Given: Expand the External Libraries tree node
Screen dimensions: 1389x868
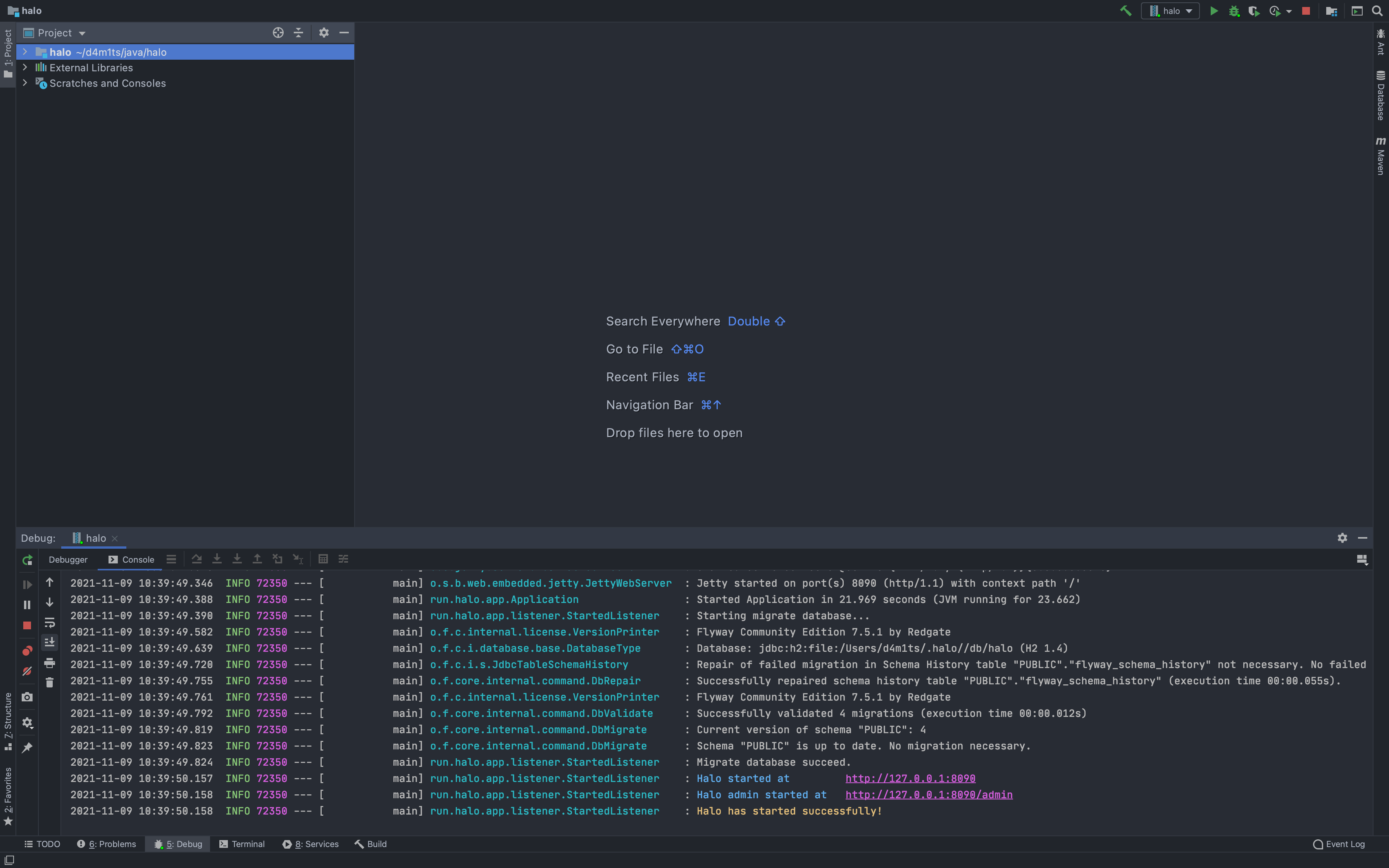Looking at the screenshot, I should 25,67.
